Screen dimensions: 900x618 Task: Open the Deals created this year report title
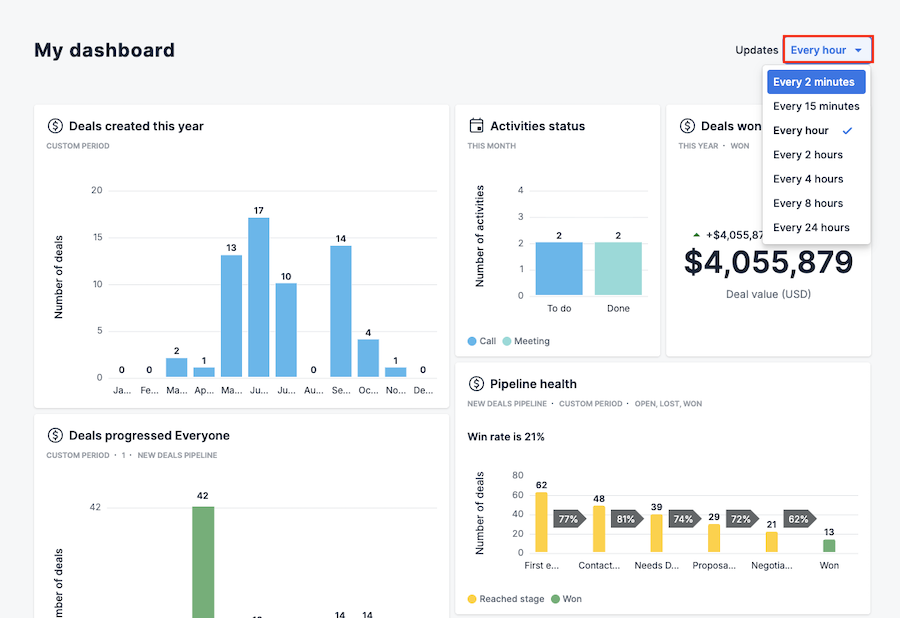pos(136,126)
